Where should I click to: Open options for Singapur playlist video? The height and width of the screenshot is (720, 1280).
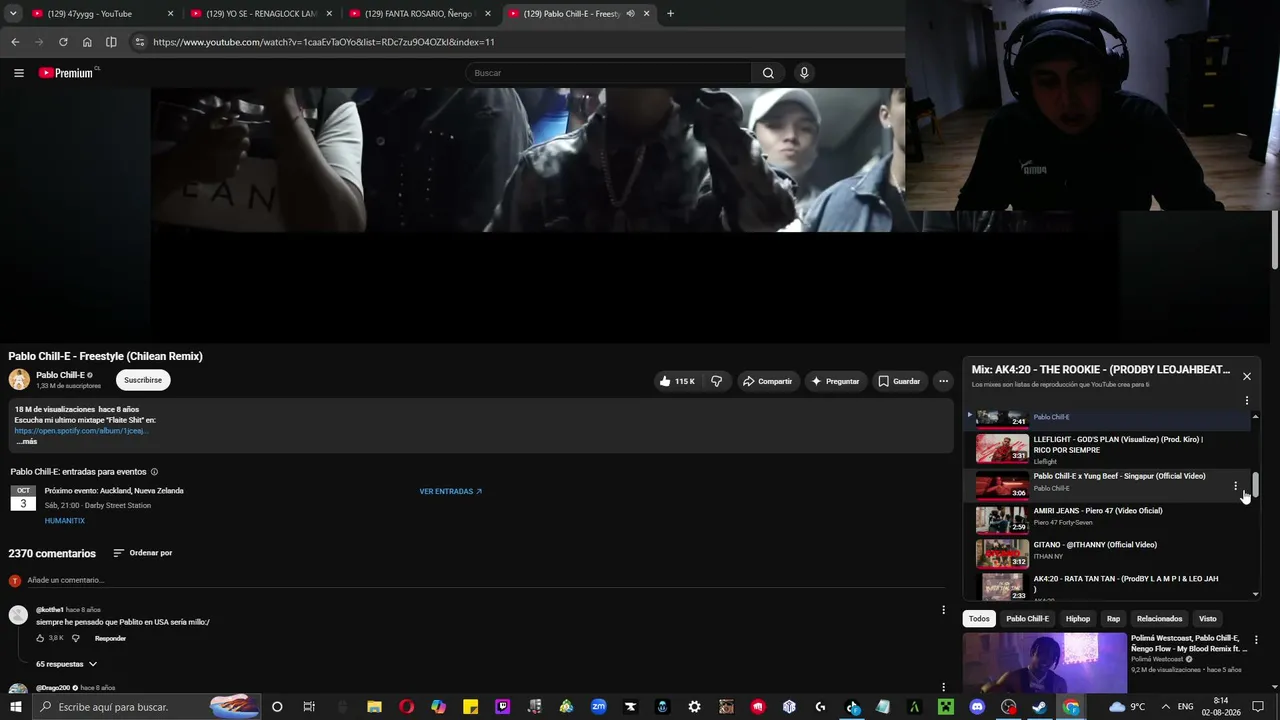[1235, 486]
